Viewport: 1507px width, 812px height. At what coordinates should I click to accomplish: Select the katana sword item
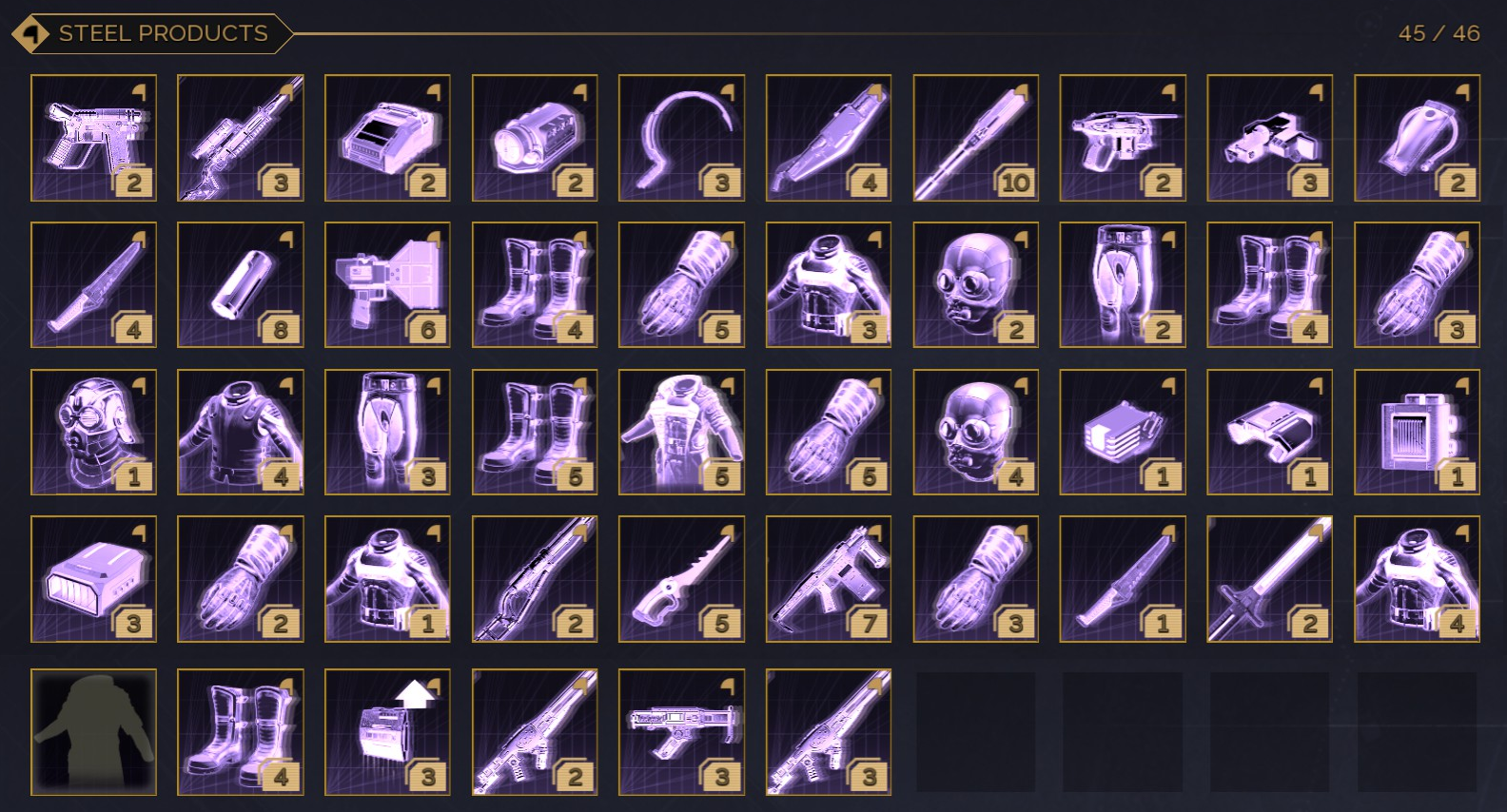[x=1269, y=579]
